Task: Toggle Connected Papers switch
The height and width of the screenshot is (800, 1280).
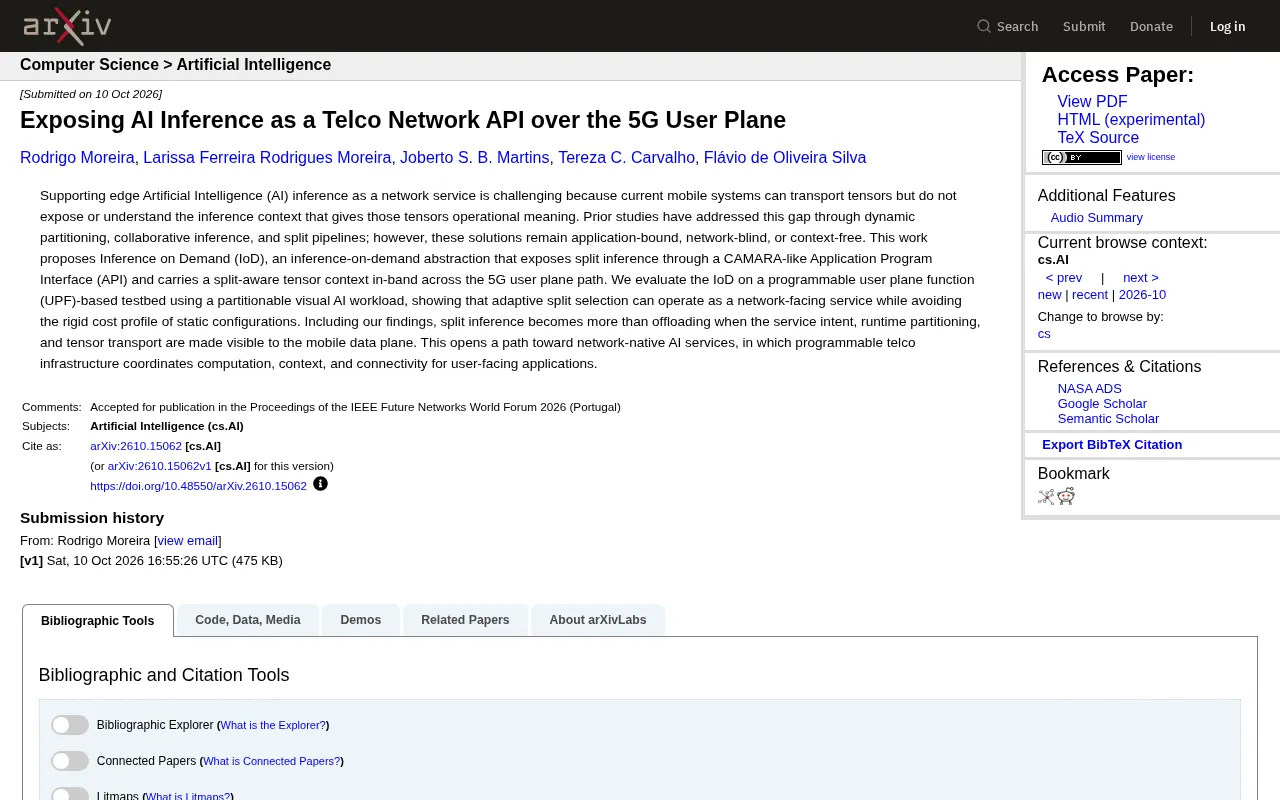Action: tap(70, 761)
